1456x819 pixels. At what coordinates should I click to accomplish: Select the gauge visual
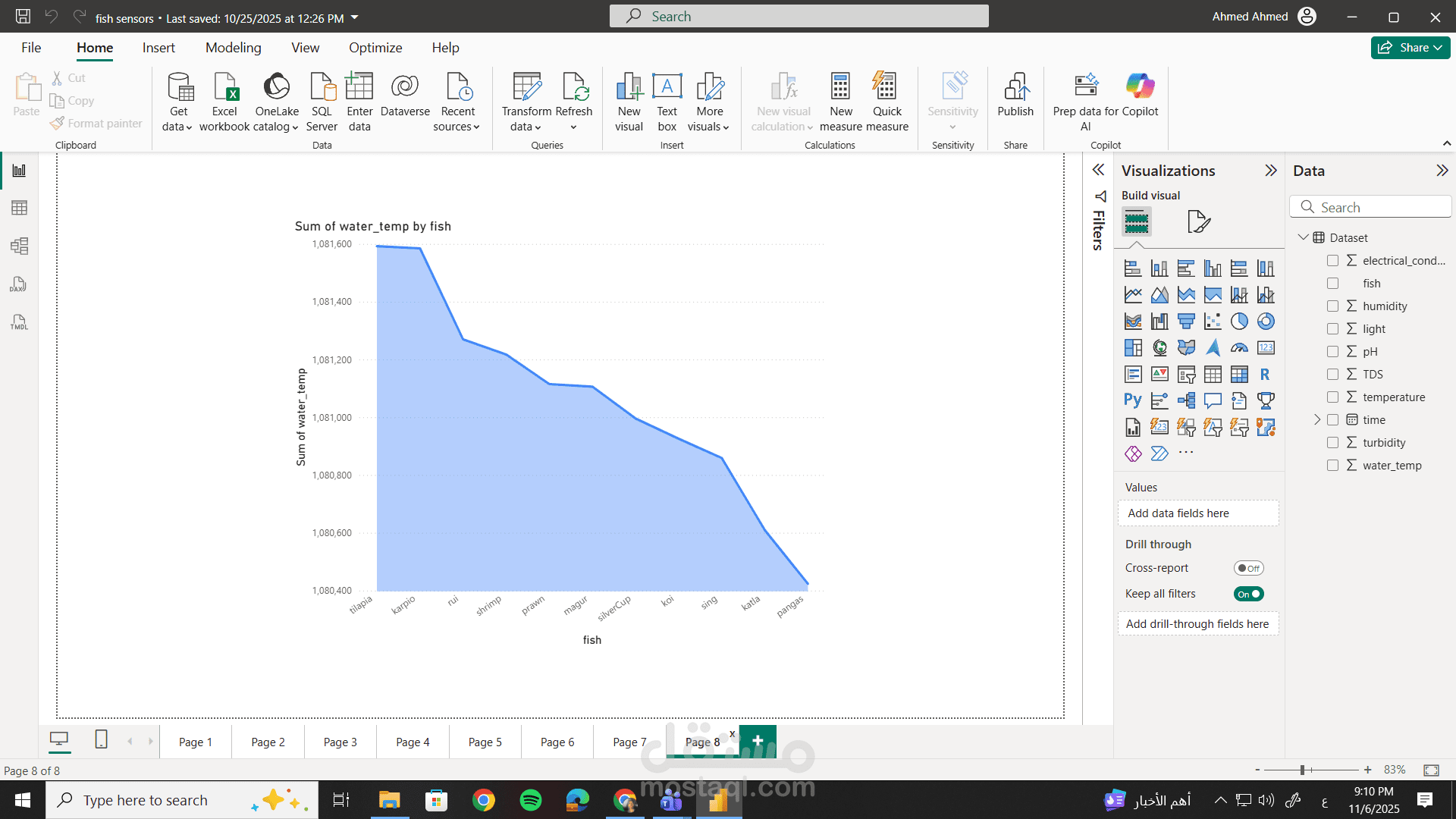(1240, 347)
